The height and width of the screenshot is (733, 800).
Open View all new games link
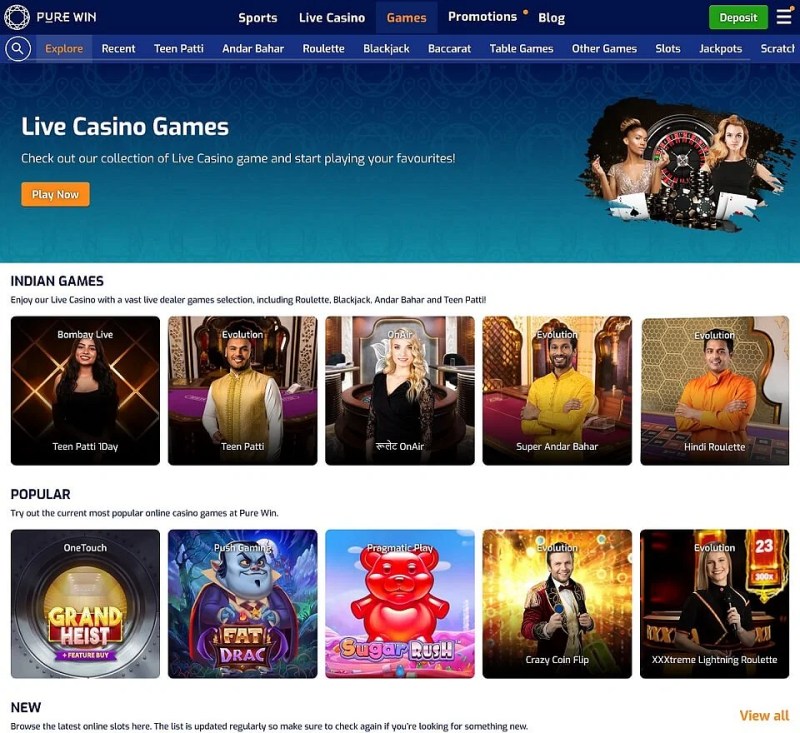point(764,715)
